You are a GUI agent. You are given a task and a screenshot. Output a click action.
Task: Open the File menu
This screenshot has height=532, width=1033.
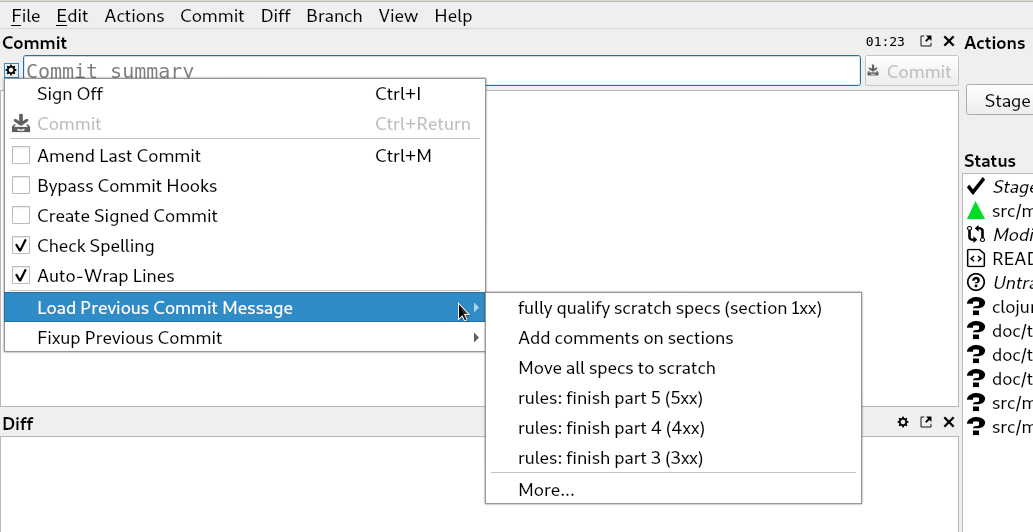26,16
